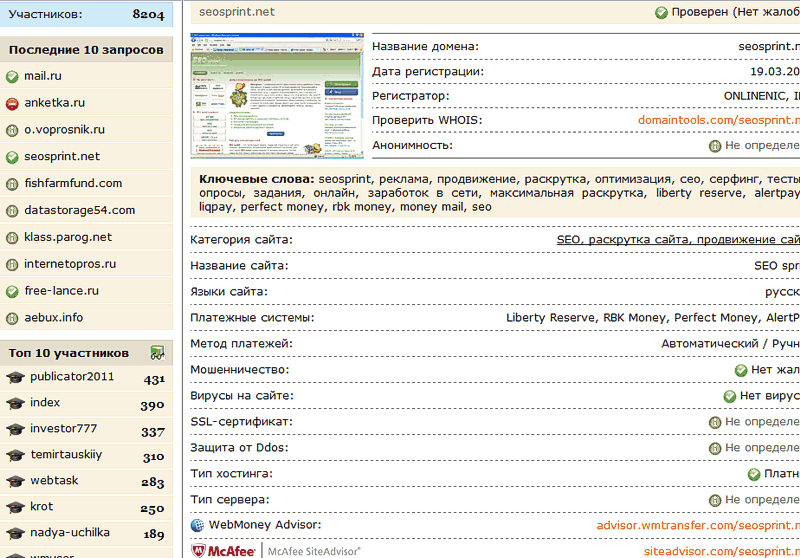Click status icon beside aebux.info
This screenshot has width=800, height=558.
(x=12, y=319)
